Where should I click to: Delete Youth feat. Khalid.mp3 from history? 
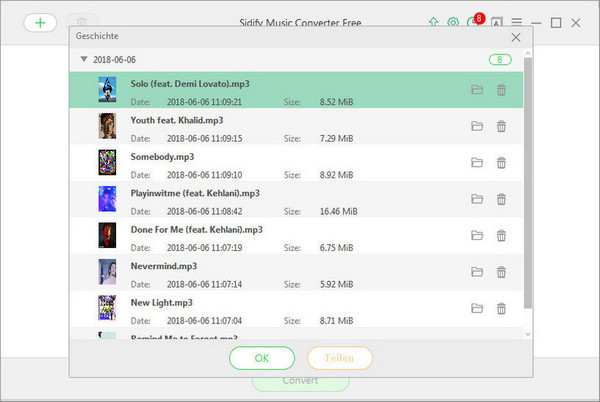pyautogui.click(x=501, y=126)
